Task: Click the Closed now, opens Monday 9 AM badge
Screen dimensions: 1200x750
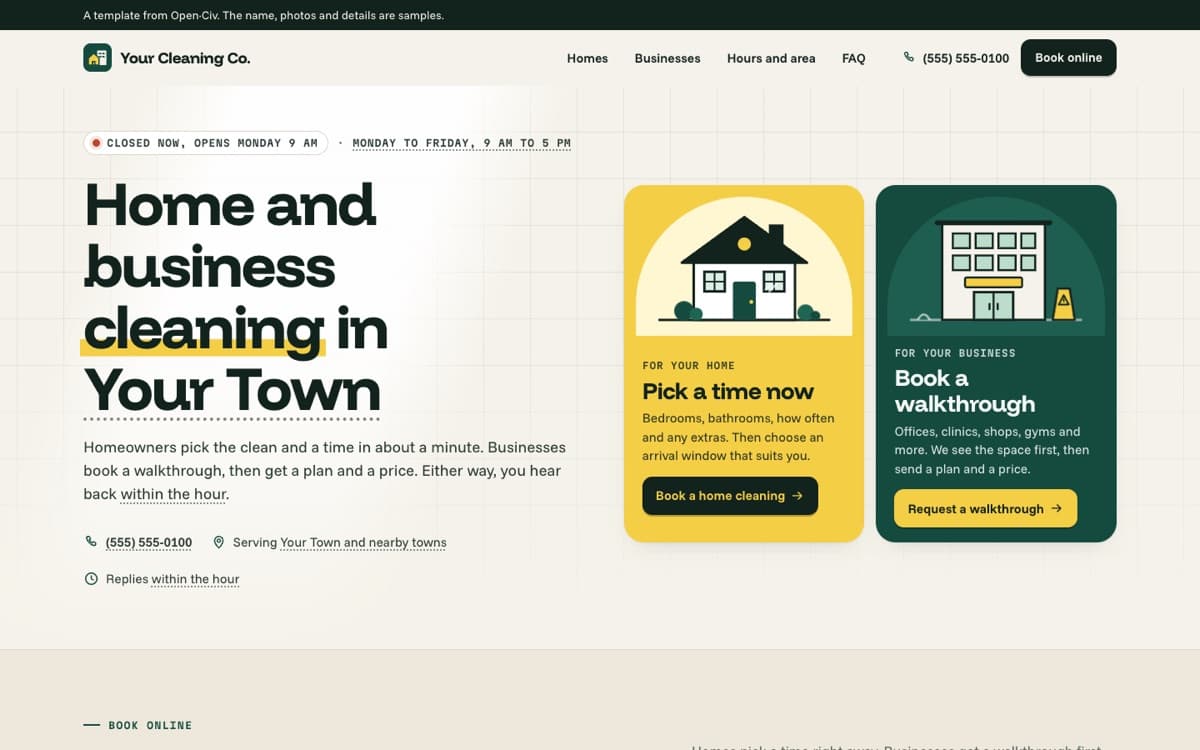Action: [x=206, y=143]
